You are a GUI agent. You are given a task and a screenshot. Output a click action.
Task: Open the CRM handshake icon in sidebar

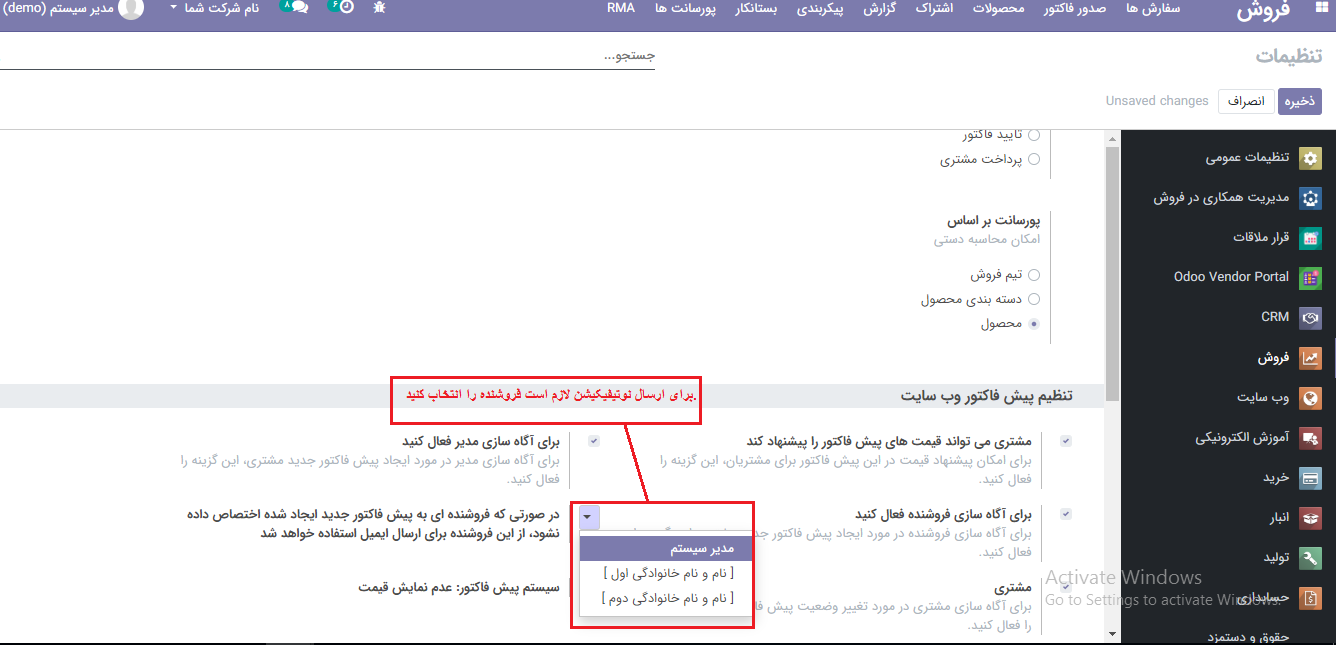(x=1310, y=317)
